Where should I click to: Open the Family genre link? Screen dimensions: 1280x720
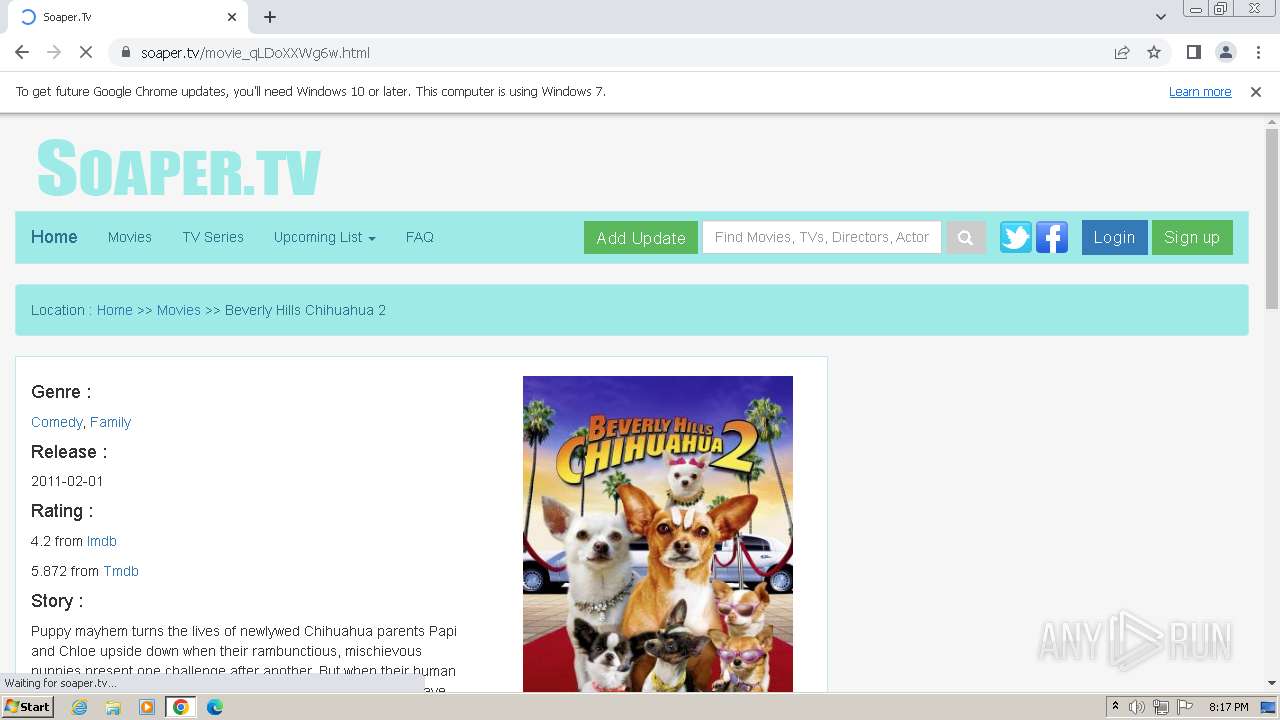(110, 422)
